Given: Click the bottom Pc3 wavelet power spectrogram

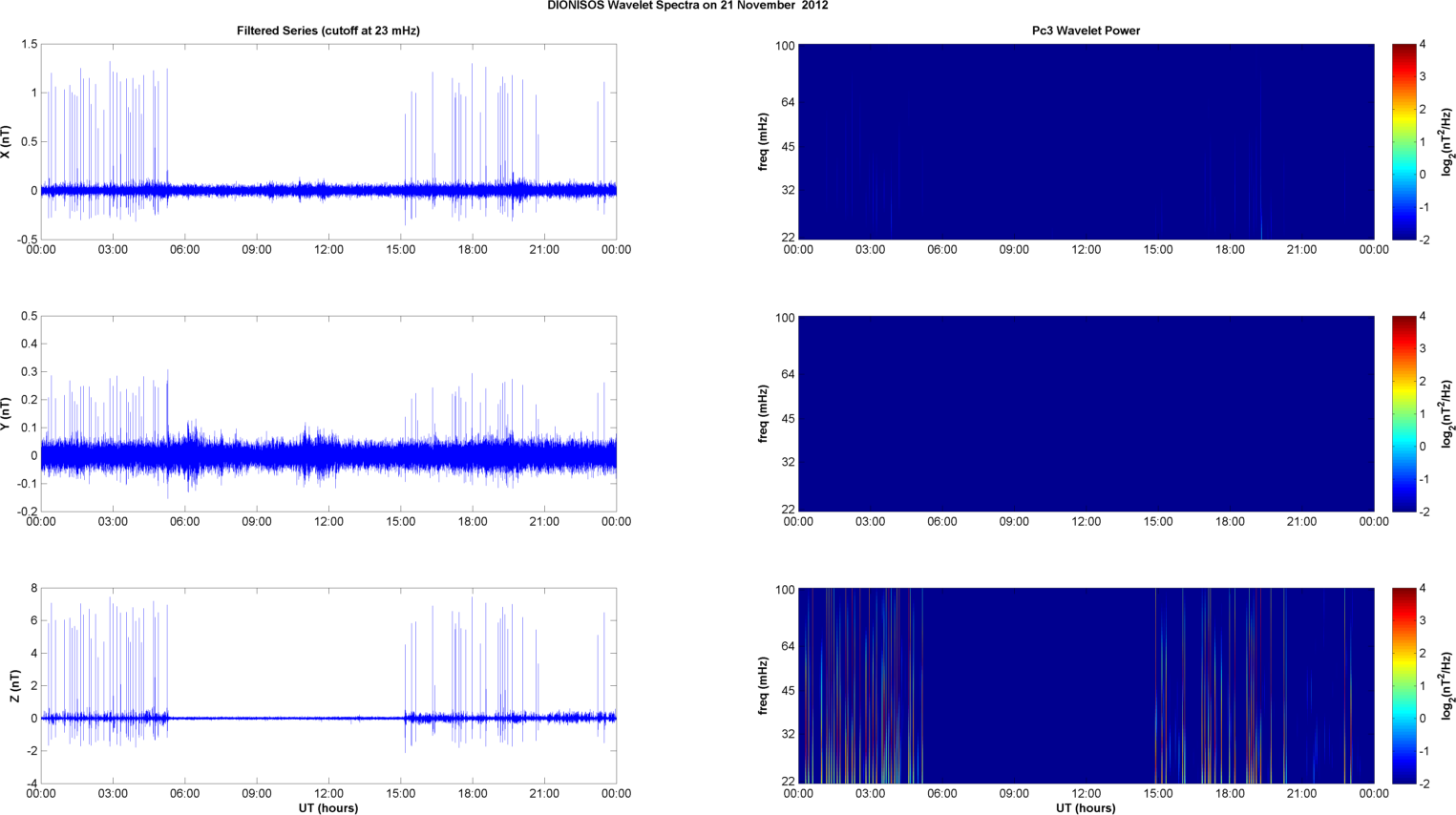Looking at the screenshot, I should (1086, 685).
